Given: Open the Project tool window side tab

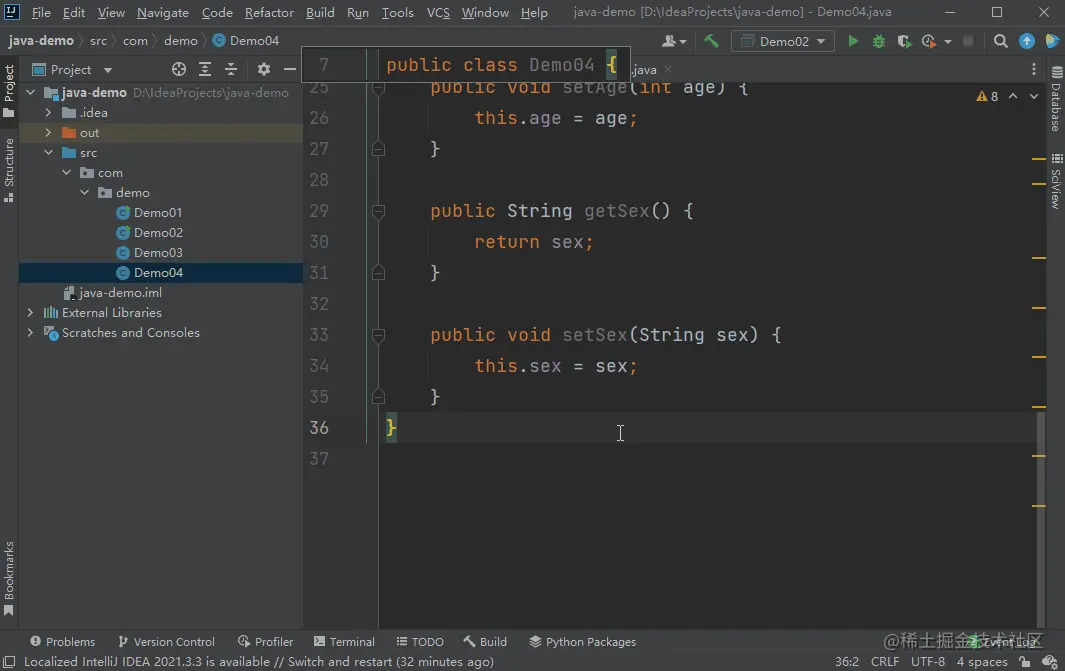Looking at the screenshot, I should coord(9,91).
